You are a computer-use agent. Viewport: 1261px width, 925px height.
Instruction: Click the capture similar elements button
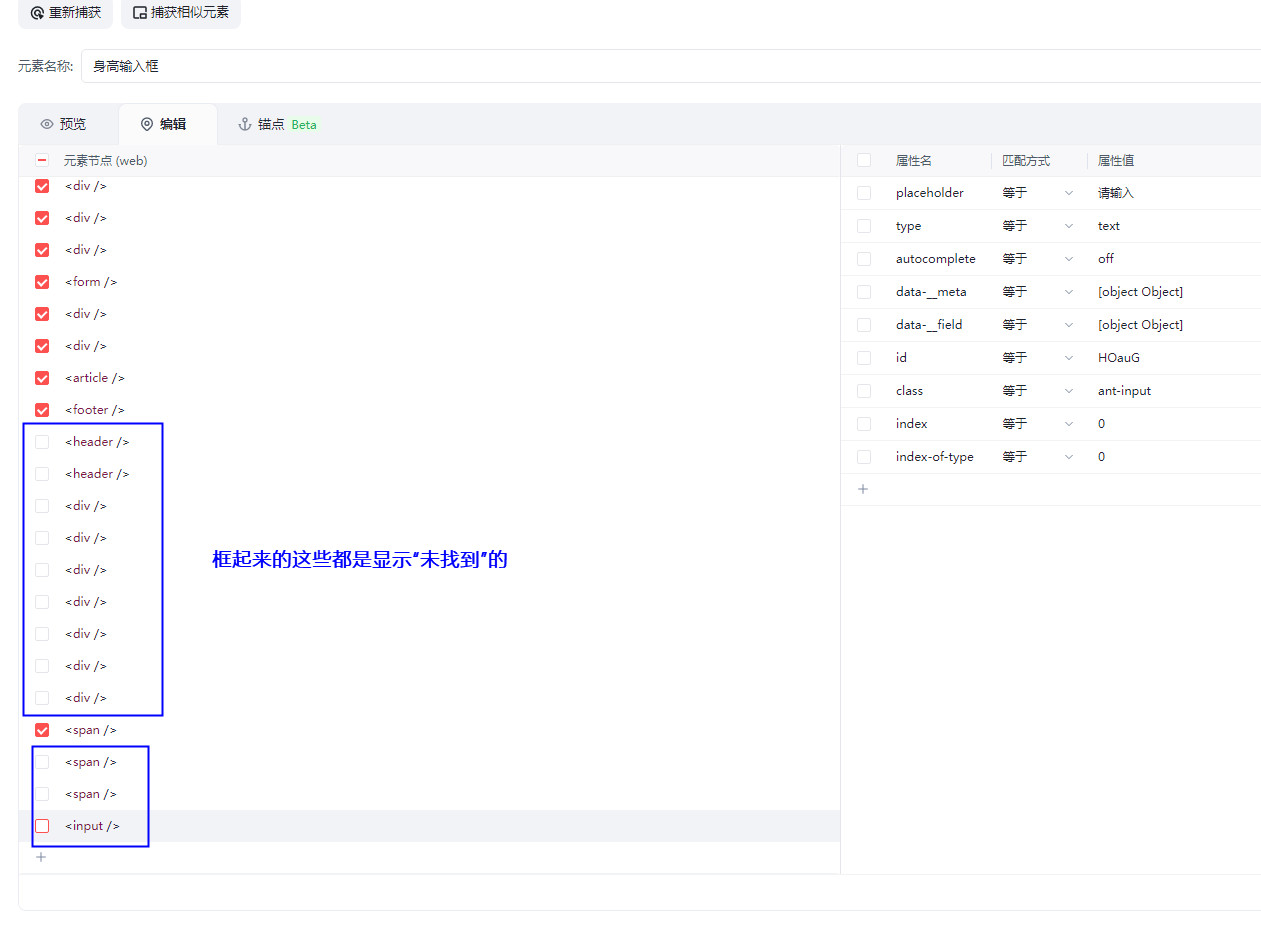pos(181,13)
